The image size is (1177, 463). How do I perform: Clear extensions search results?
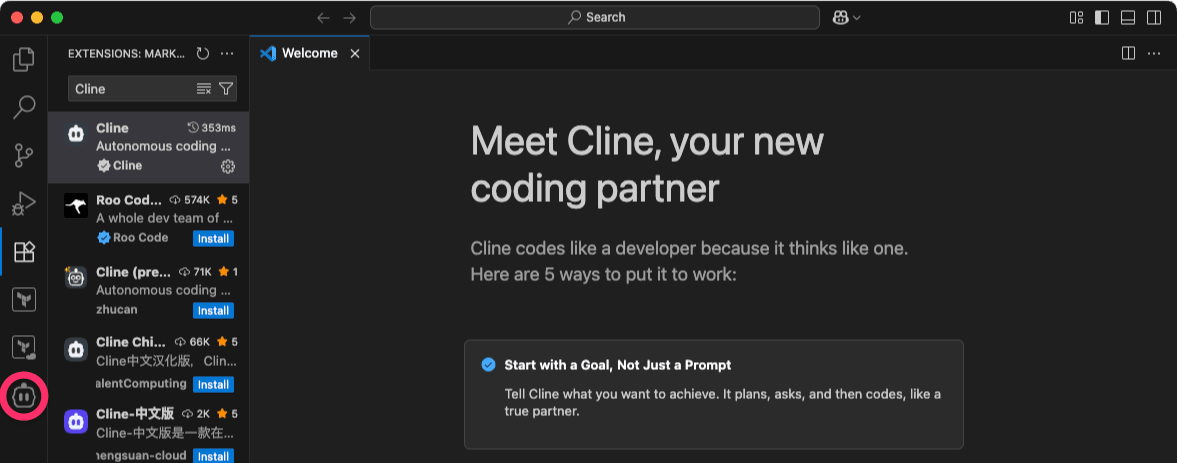pyautogui.click(x=203, y=89)
